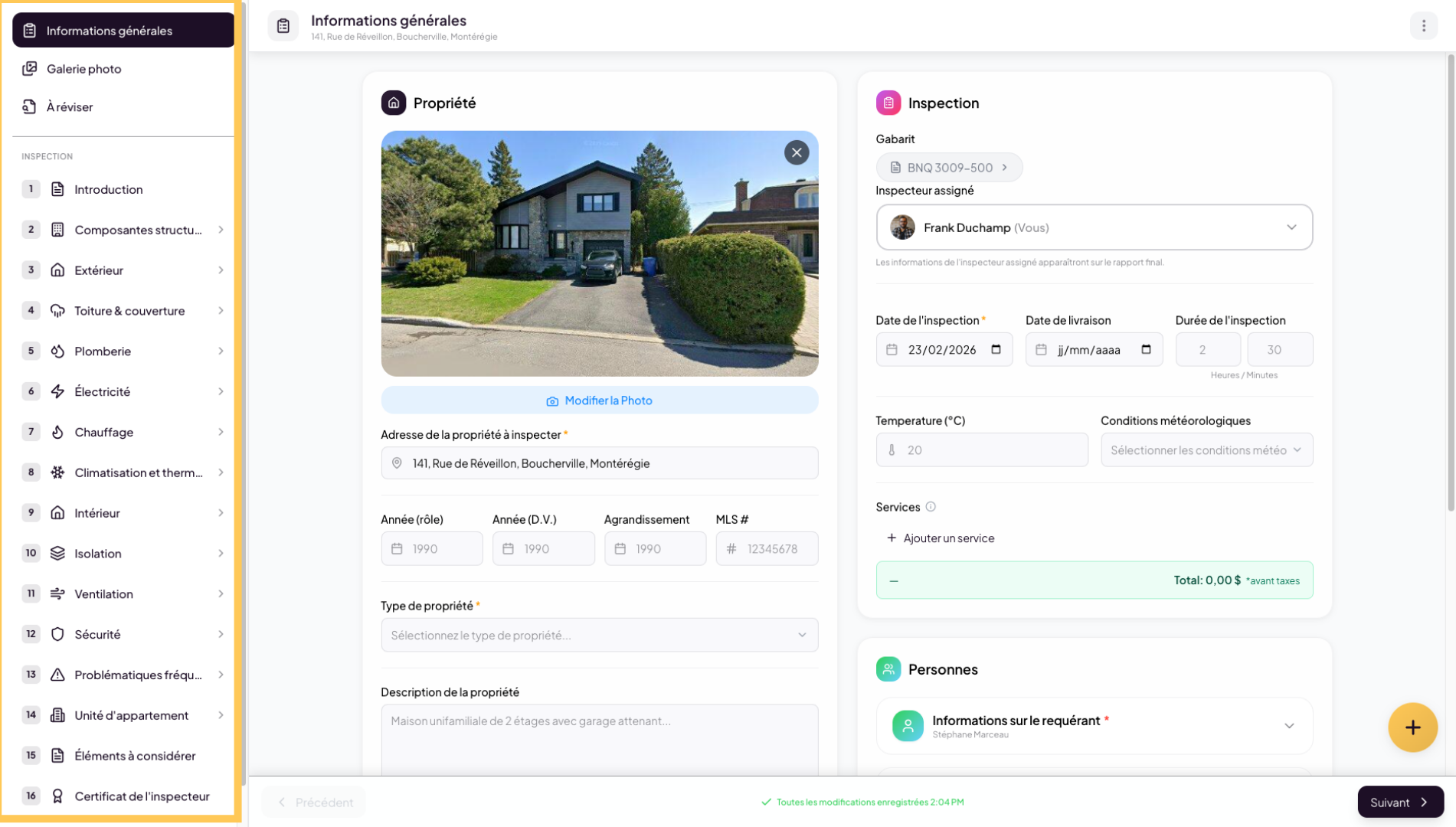Image resolution: width=1456 pixels, height=827 pixels.
Task: Click the Total 0,00 $ services summary
Action: [x=1094, y=580]
